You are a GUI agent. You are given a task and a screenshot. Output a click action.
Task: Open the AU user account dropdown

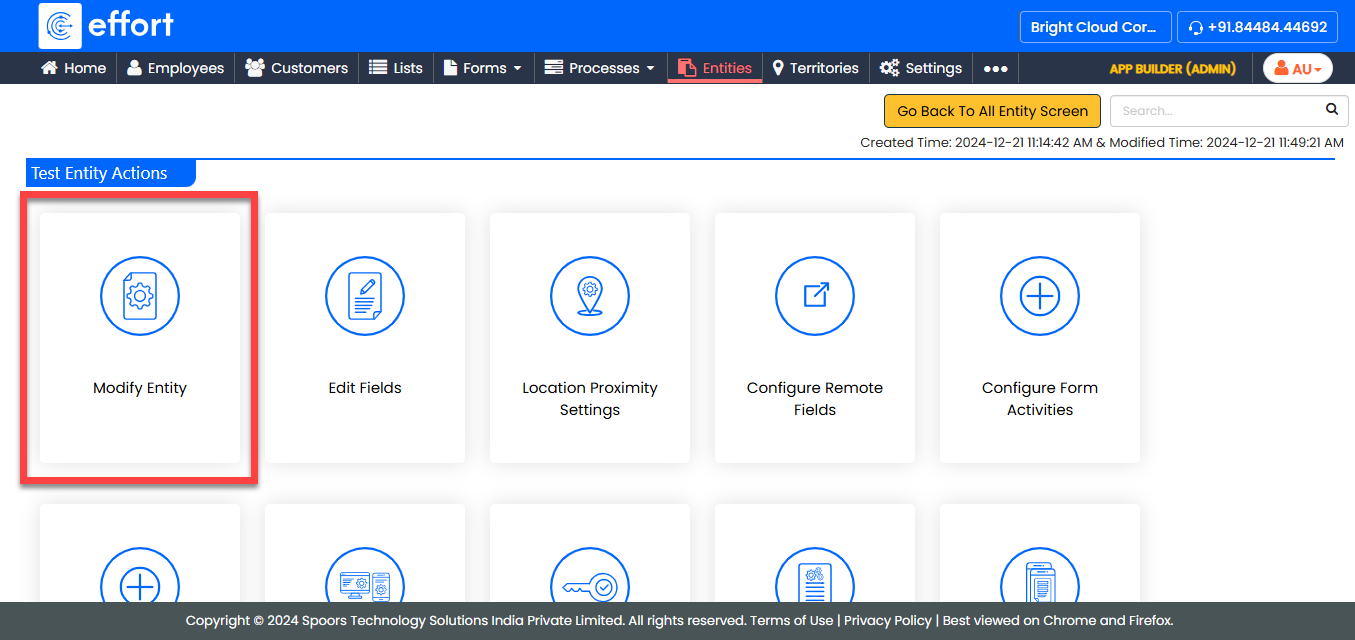(1298, 68)
